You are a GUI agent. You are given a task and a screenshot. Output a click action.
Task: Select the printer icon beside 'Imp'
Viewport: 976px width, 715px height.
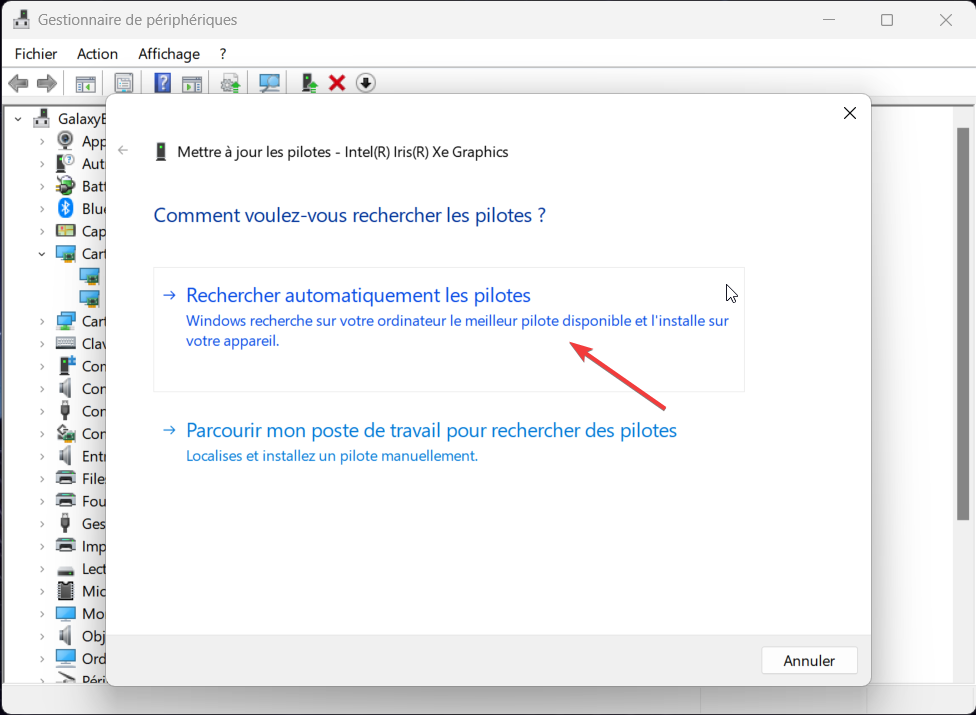(65, 545)
